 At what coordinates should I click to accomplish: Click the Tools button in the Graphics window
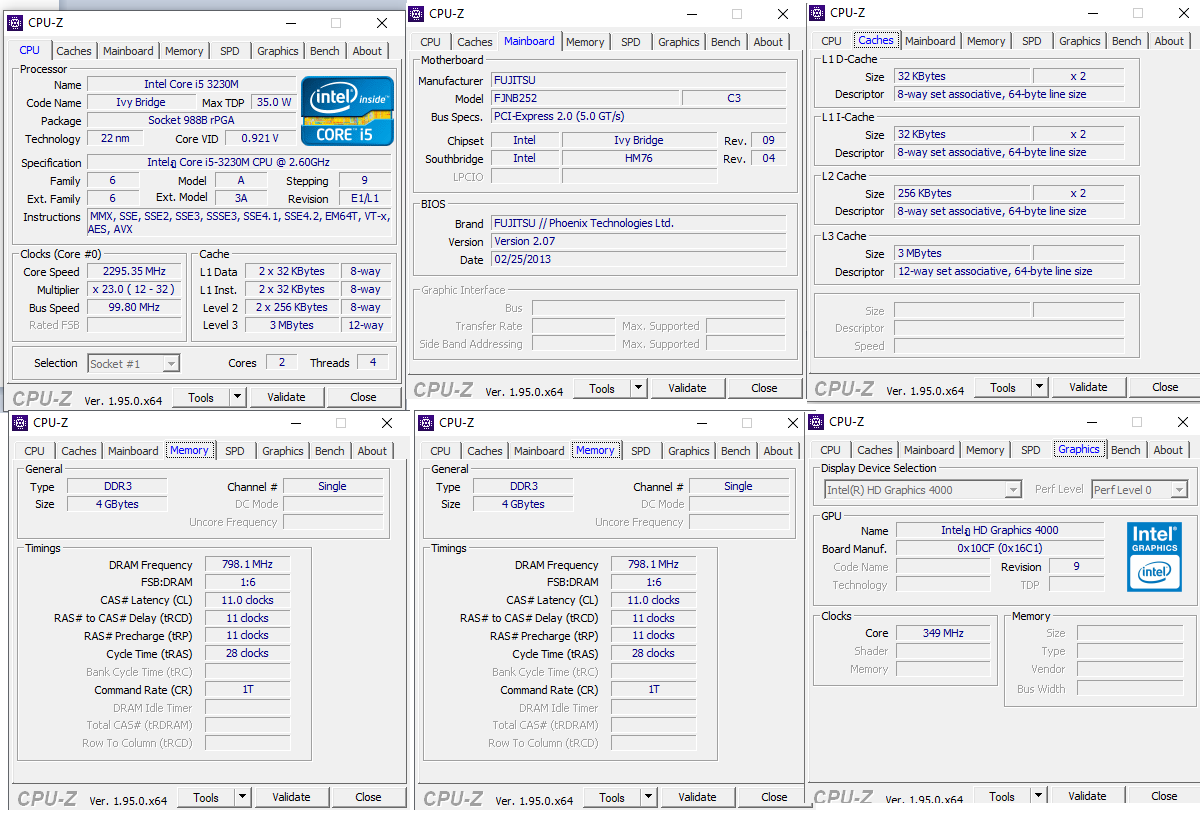(x=1002, y=796)
